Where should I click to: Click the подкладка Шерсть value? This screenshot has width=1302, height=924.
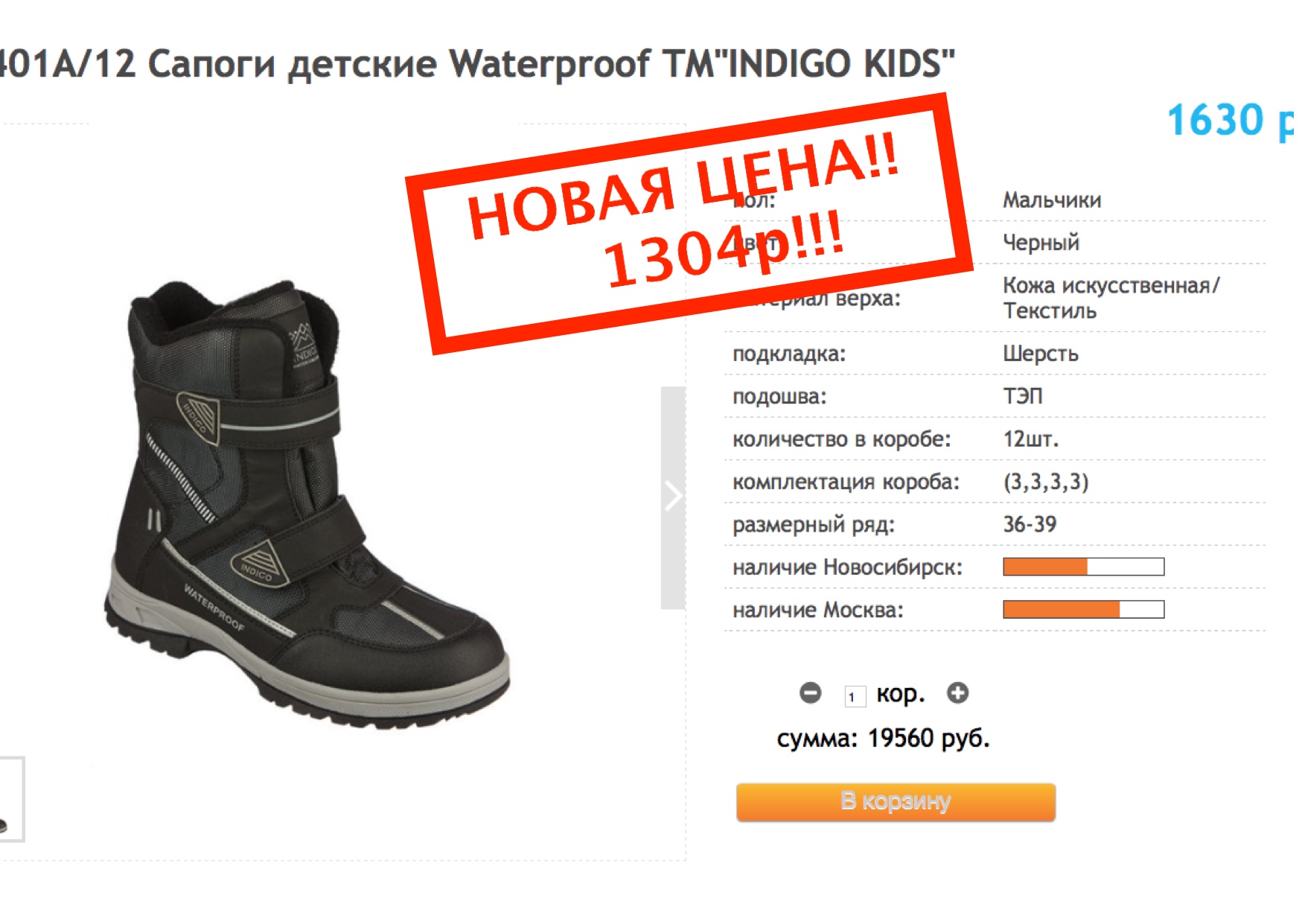pos(1040,353)
